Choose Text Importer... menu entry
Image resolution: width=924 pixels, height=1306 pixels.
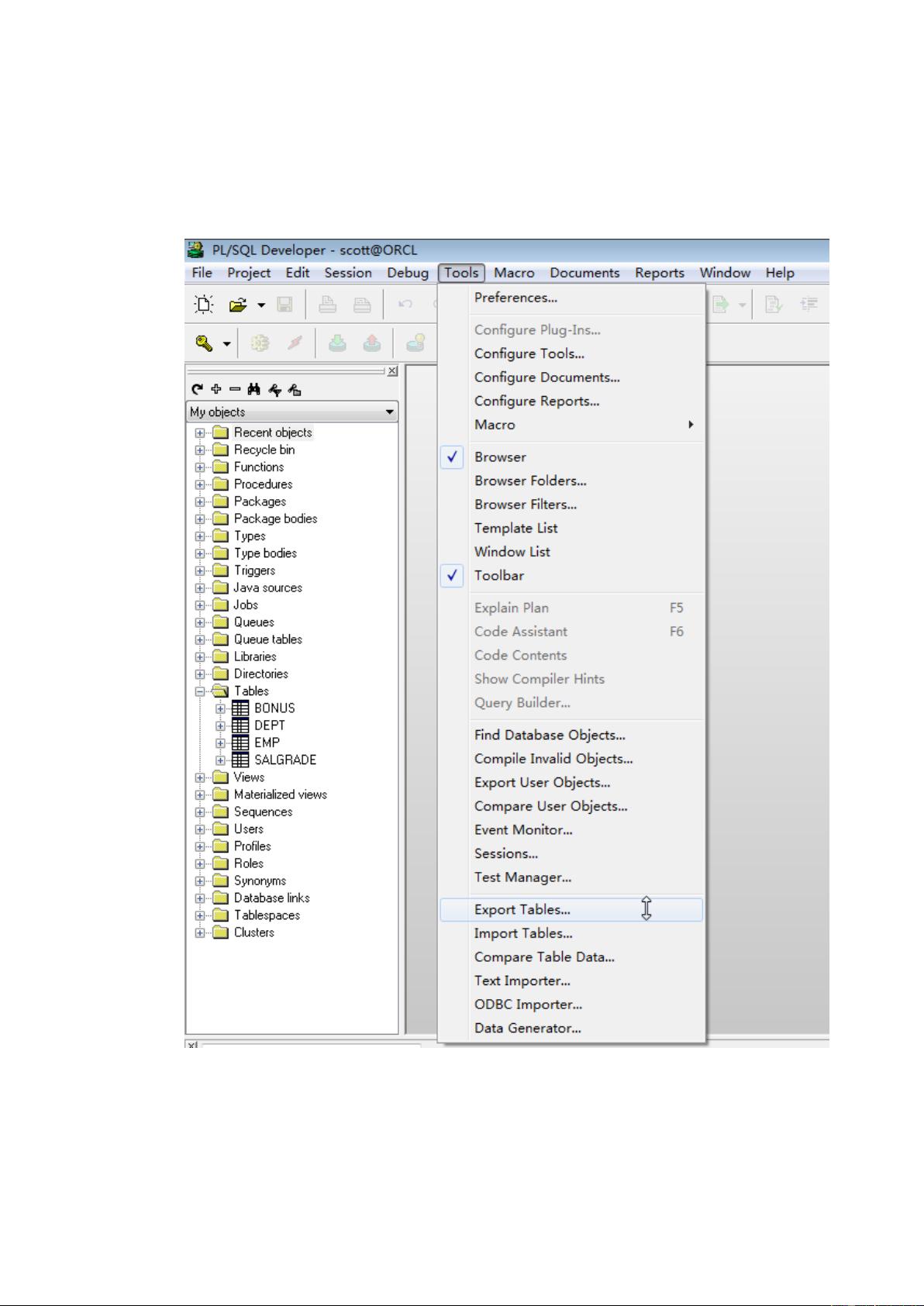click(x=572, y=981)
